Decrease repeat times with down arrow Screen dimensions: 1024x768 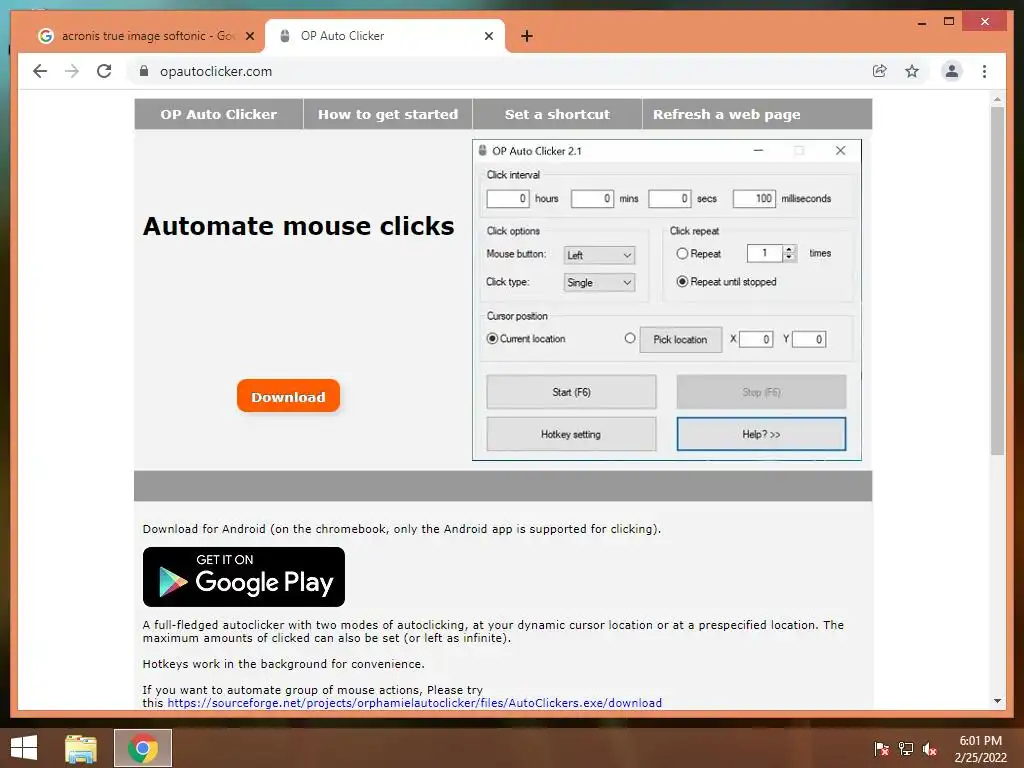(x=790, y=257)
